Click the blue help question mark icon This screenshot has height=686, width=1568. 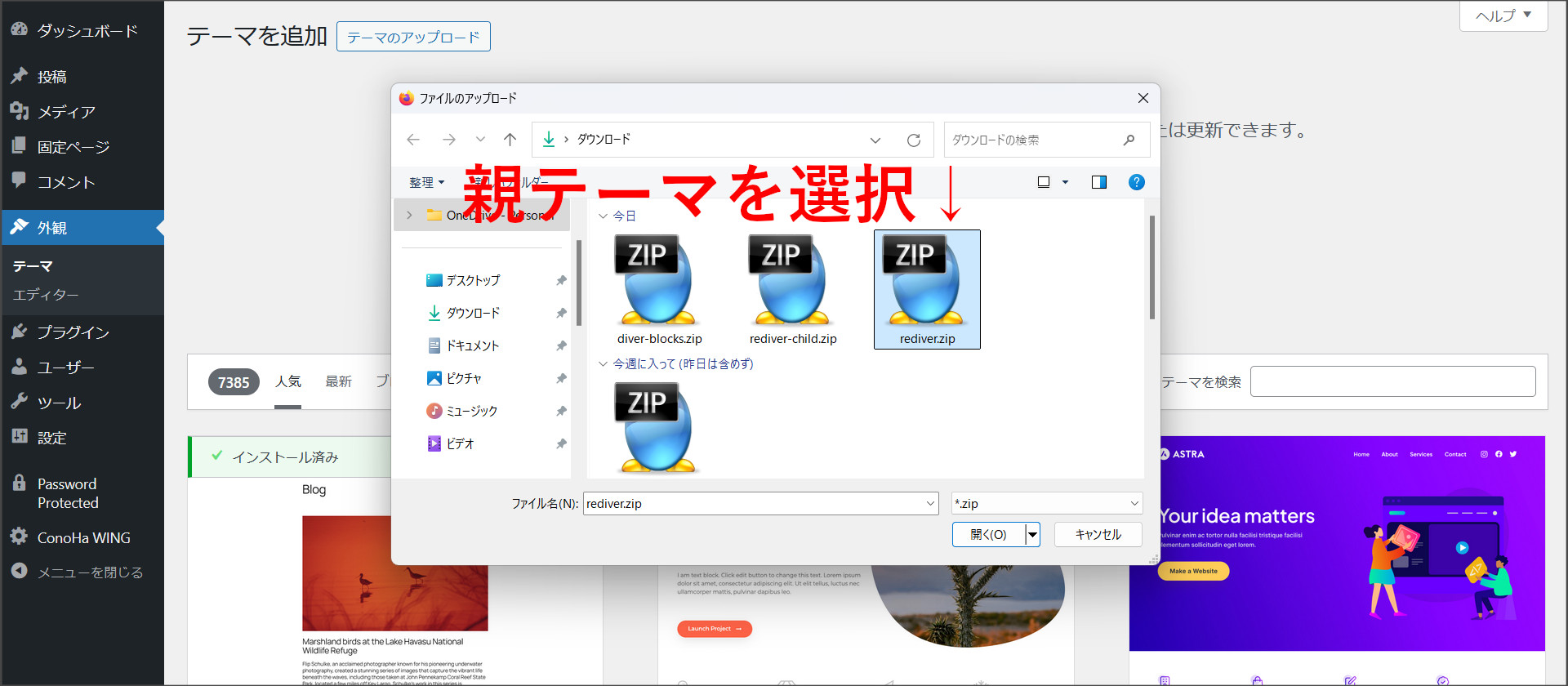1136,182
